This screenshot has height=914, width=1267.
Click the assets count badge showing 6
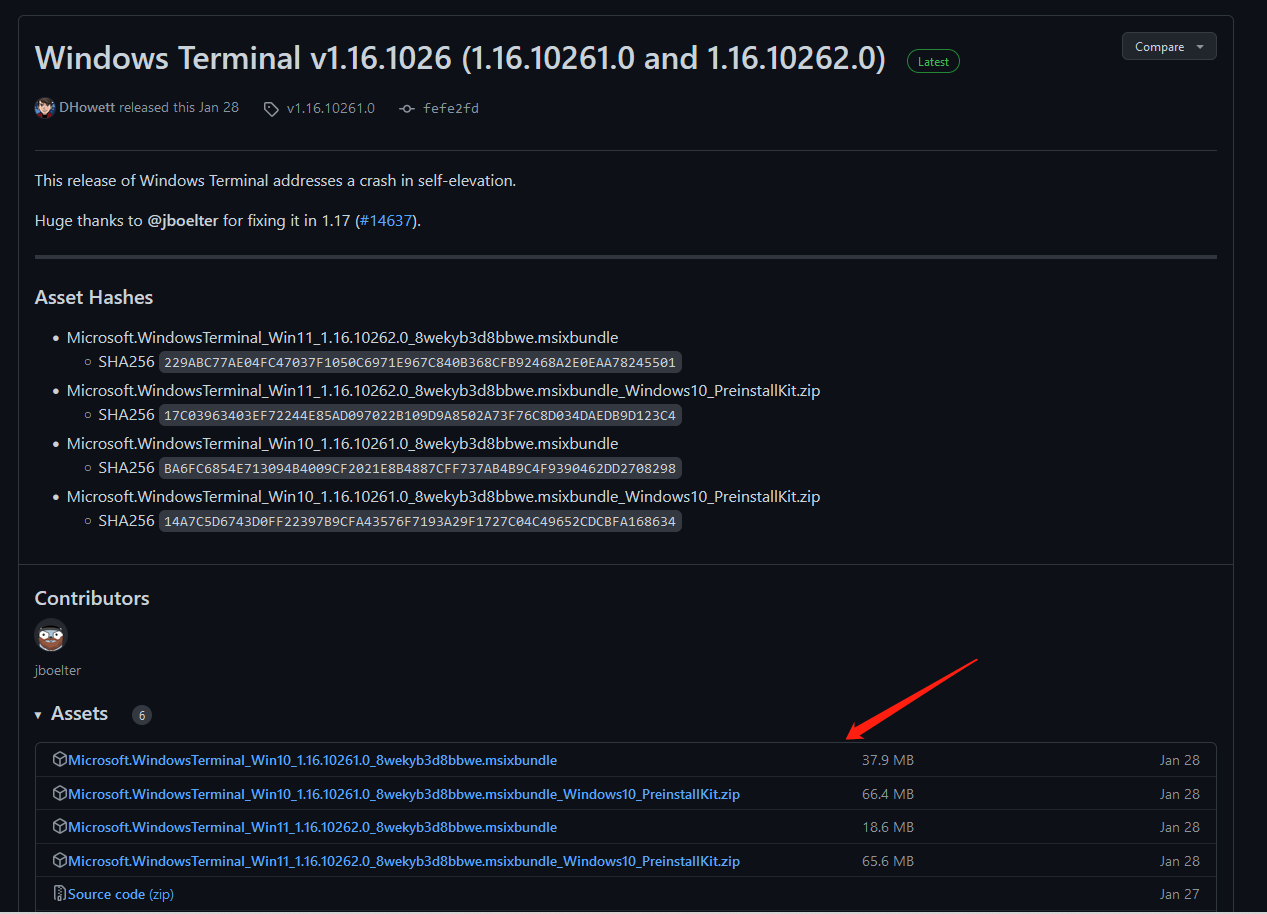click(x=142, y=715)
